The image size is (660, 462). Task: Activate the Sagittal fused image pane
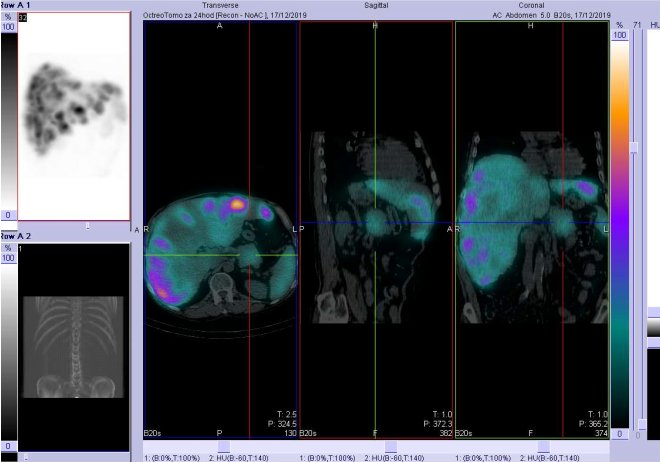coord(376,230)
